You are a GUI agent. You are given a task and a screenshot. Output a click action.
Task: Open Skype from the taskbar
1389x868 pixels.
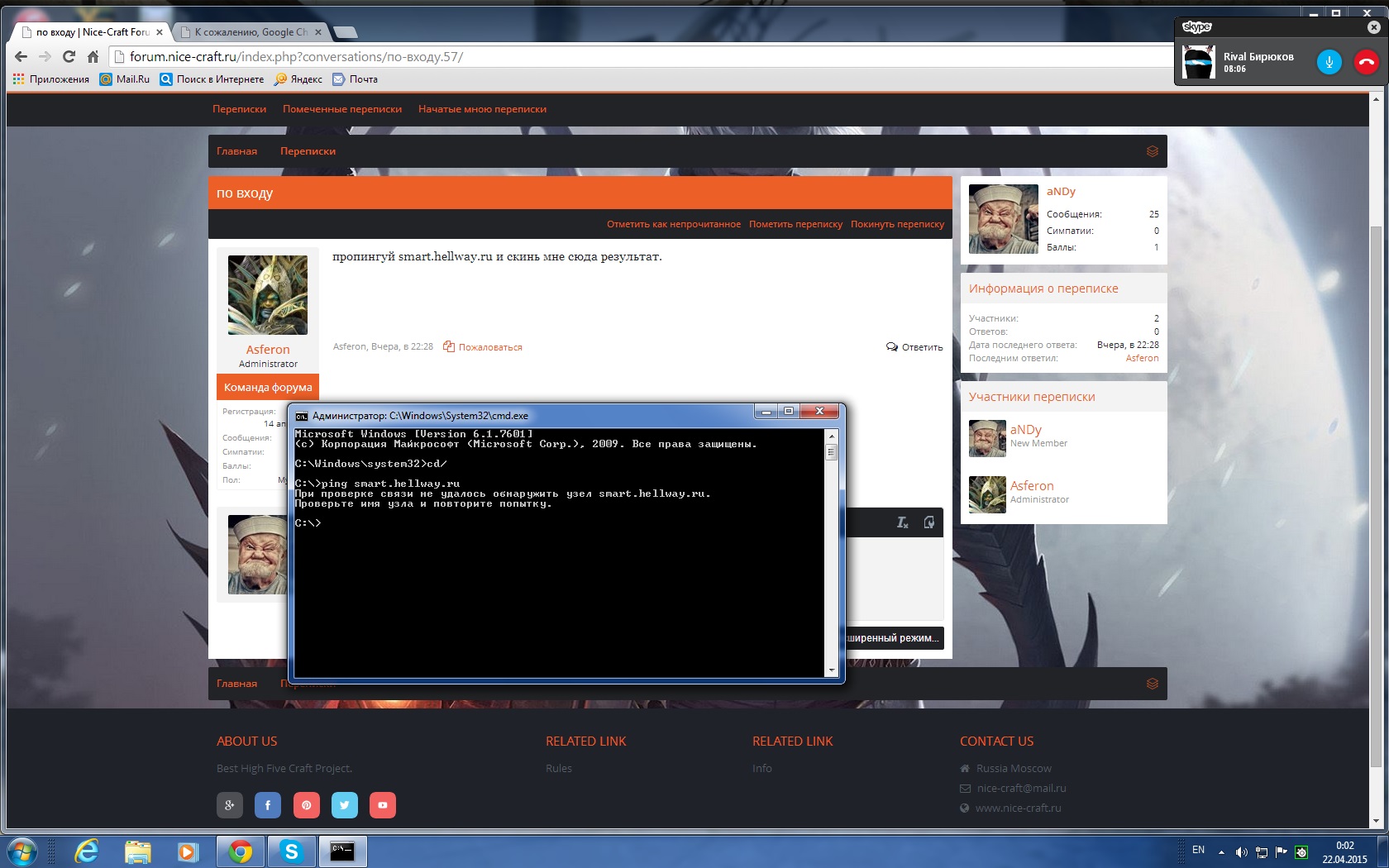pos(291,851)
